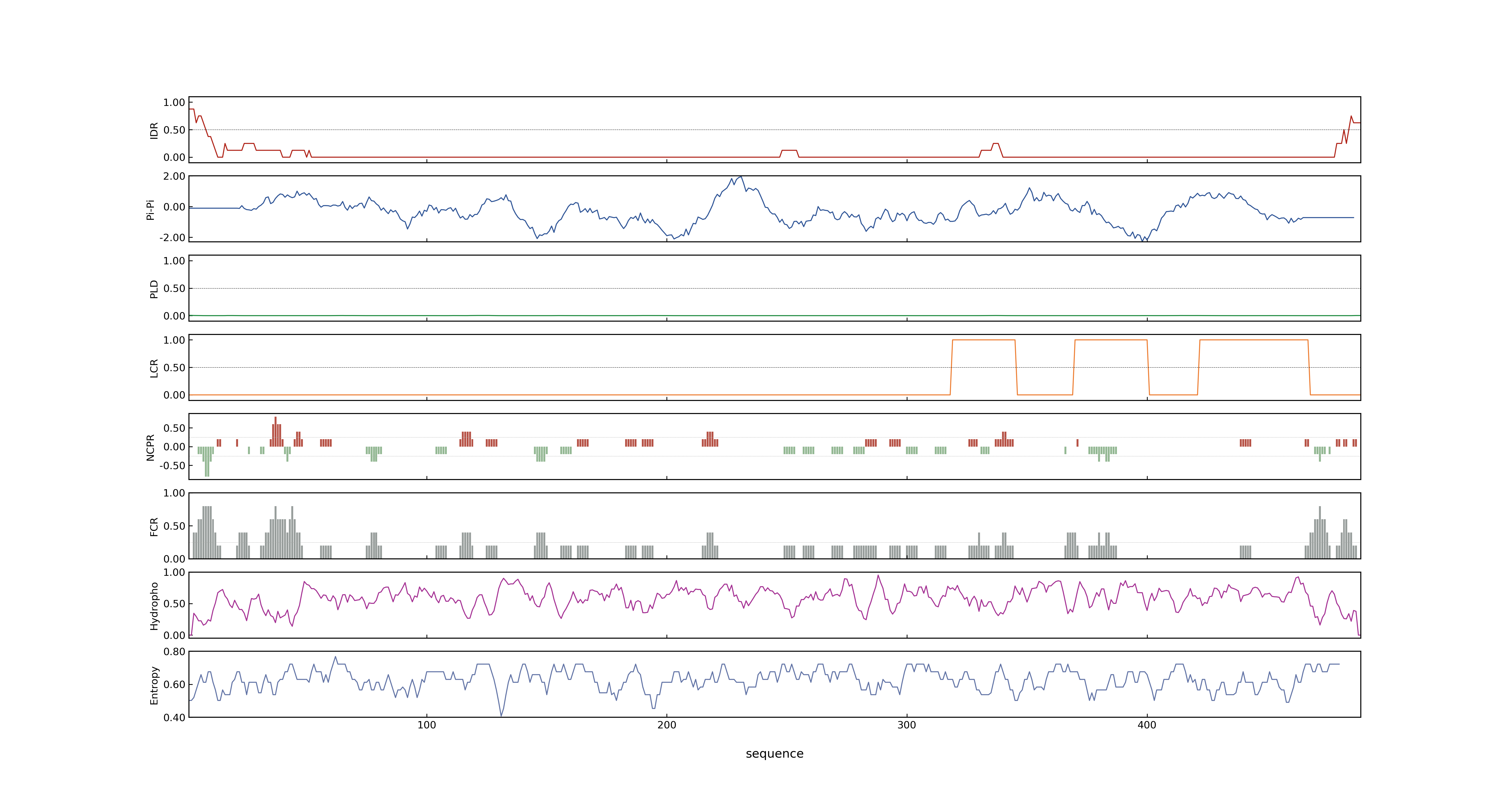Image resolution: width=1512 pixels, height=806 pixels.
Task: Click the IDR axis label
Action: 154,130
